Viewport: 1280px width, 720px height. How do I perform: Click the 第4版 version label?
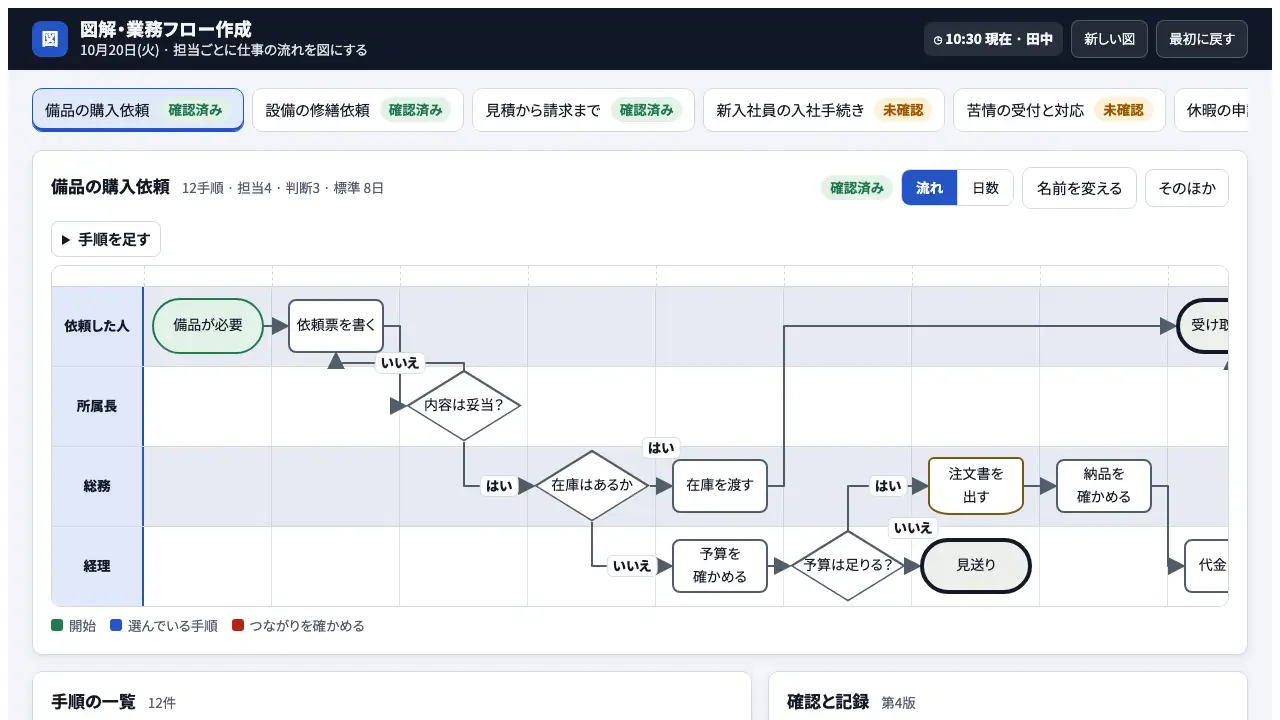[x=898, y=703]
